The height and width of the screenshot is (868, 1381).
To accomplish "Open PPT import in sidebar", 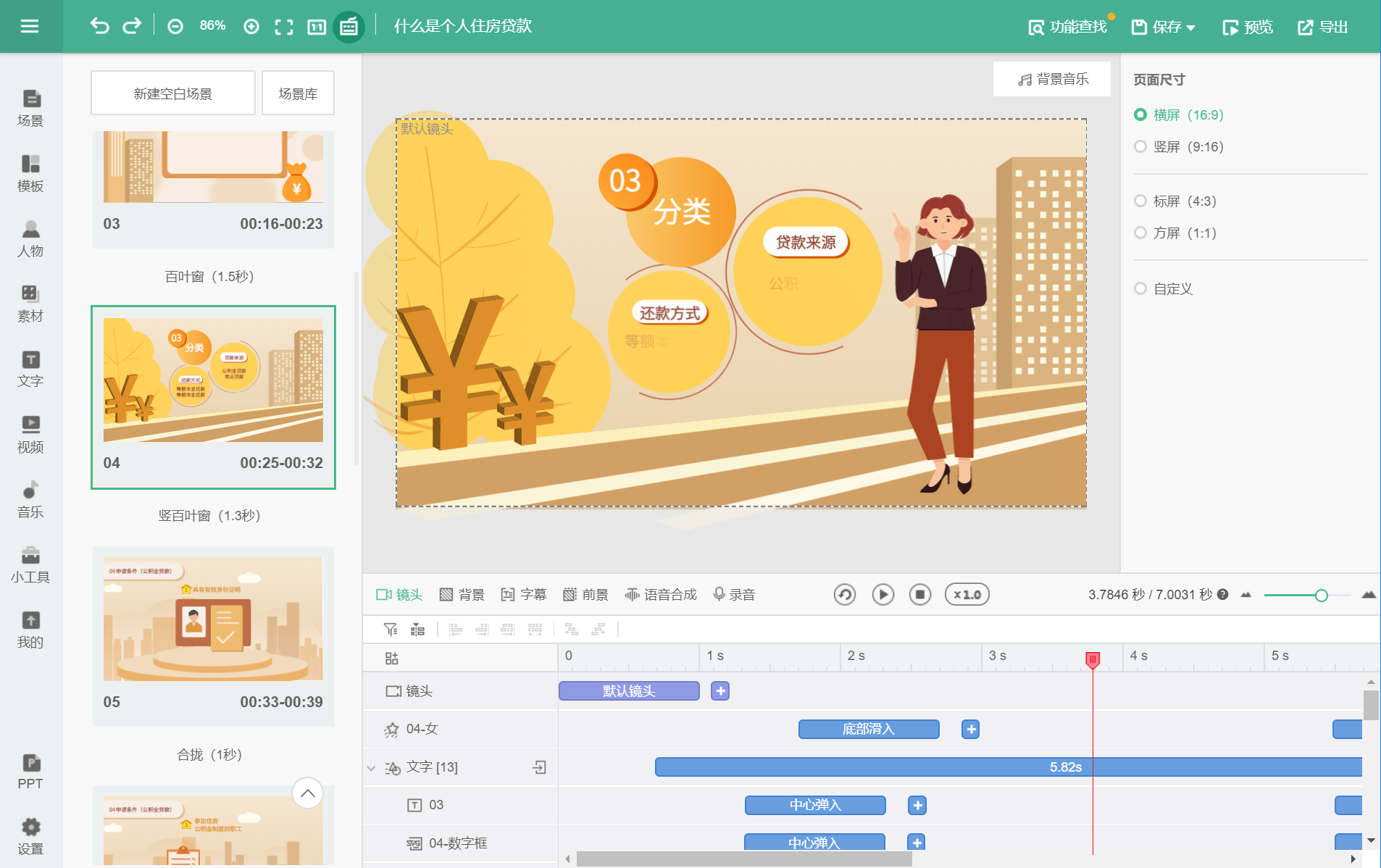I will point(30,772).
